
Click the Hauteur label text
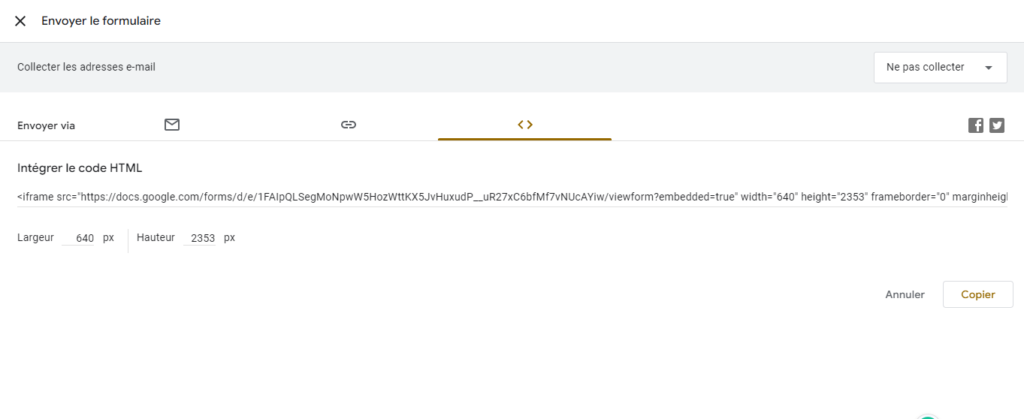point(155,238)
